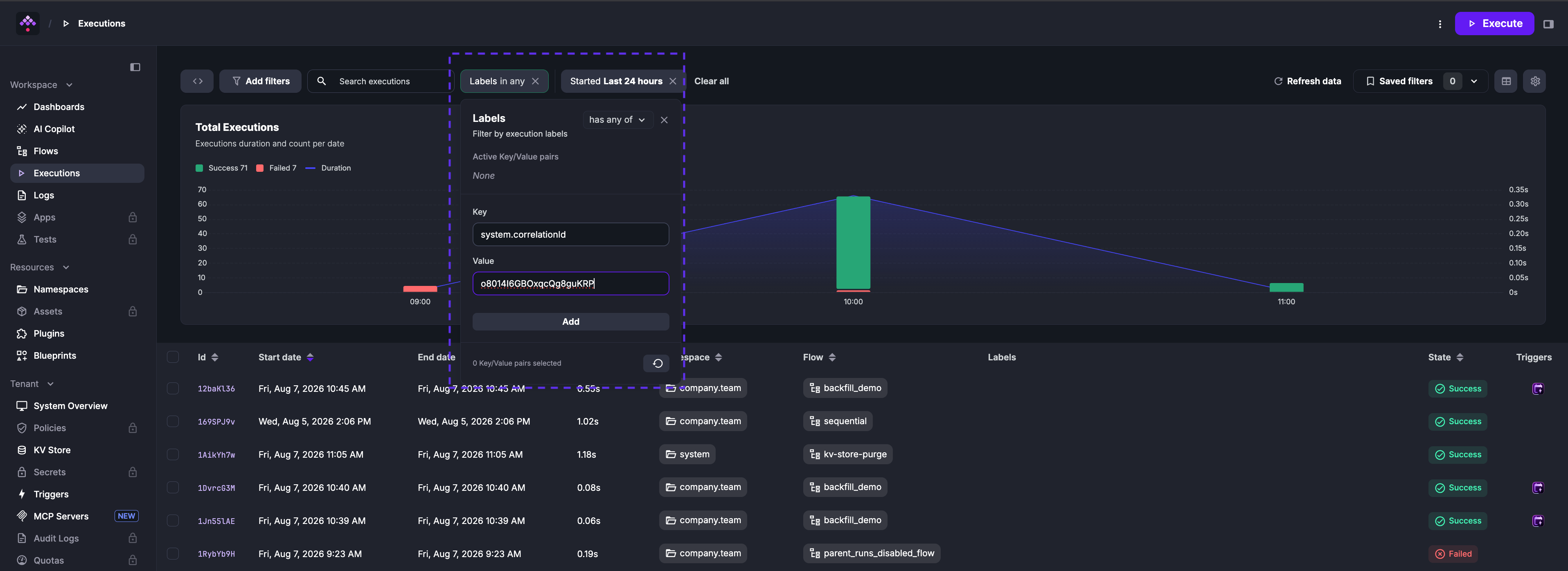Screen dimensions: 1568x571
Task: Click the Kestra logo icon
Action: [27, 23]
